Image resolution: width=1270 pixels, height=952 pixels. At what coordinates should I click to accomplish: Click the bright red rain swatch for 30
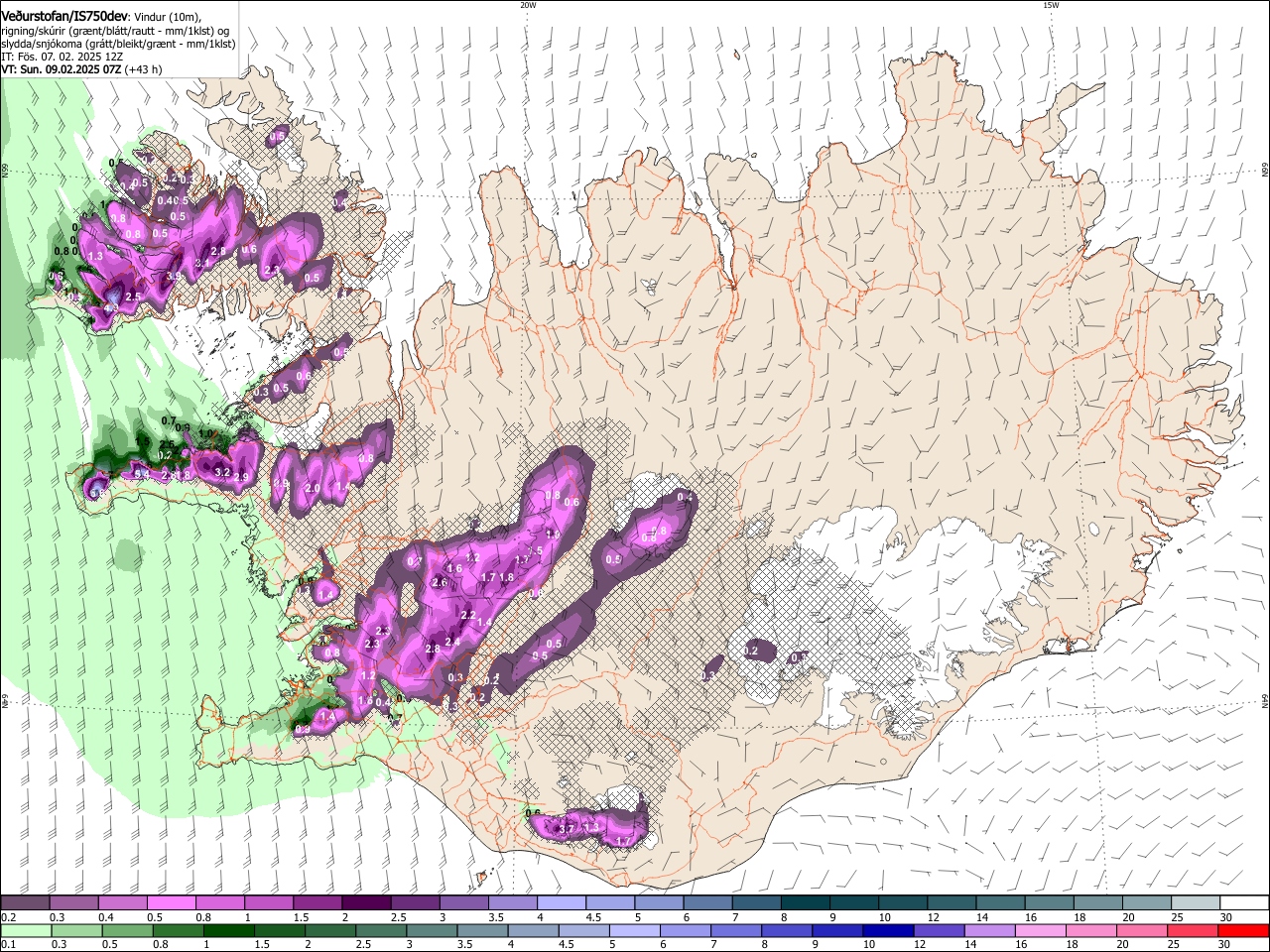(x=1244, y=931)
